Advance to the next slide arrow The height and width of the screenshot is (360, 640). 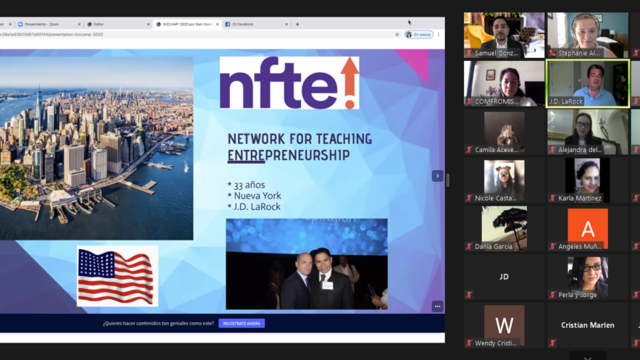point(437,176)
